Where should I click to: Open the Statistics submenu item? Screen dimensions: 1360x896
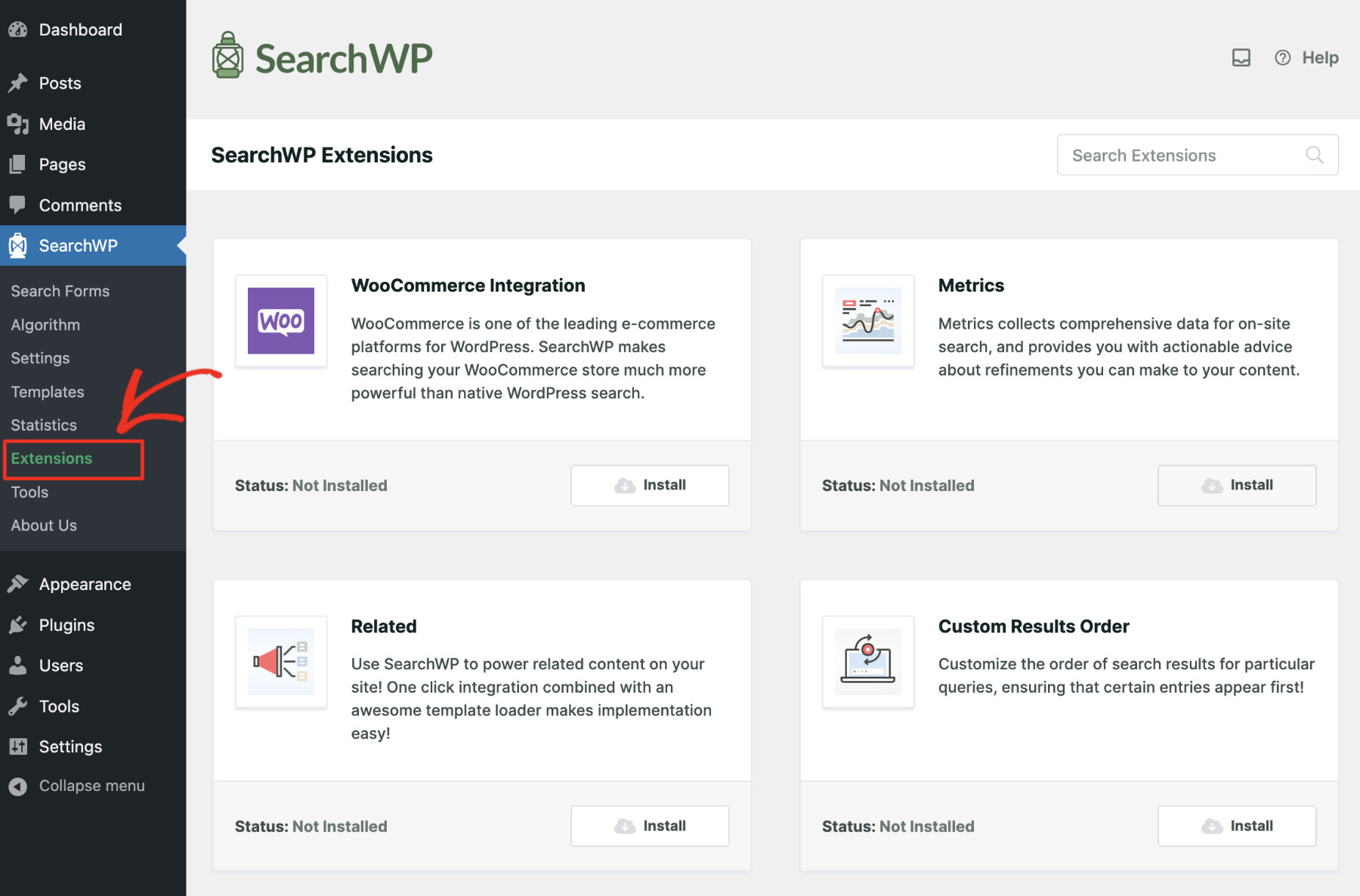point(44,425)
